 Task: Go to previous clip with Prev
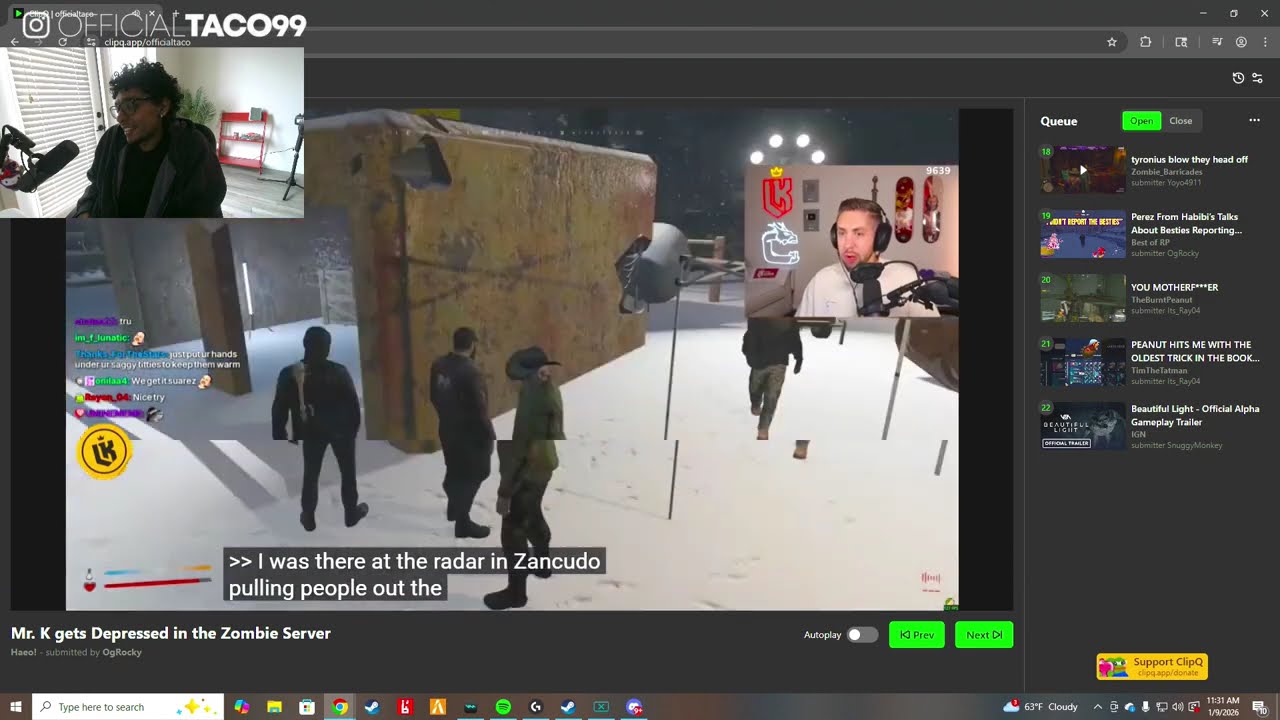[917, 635]
